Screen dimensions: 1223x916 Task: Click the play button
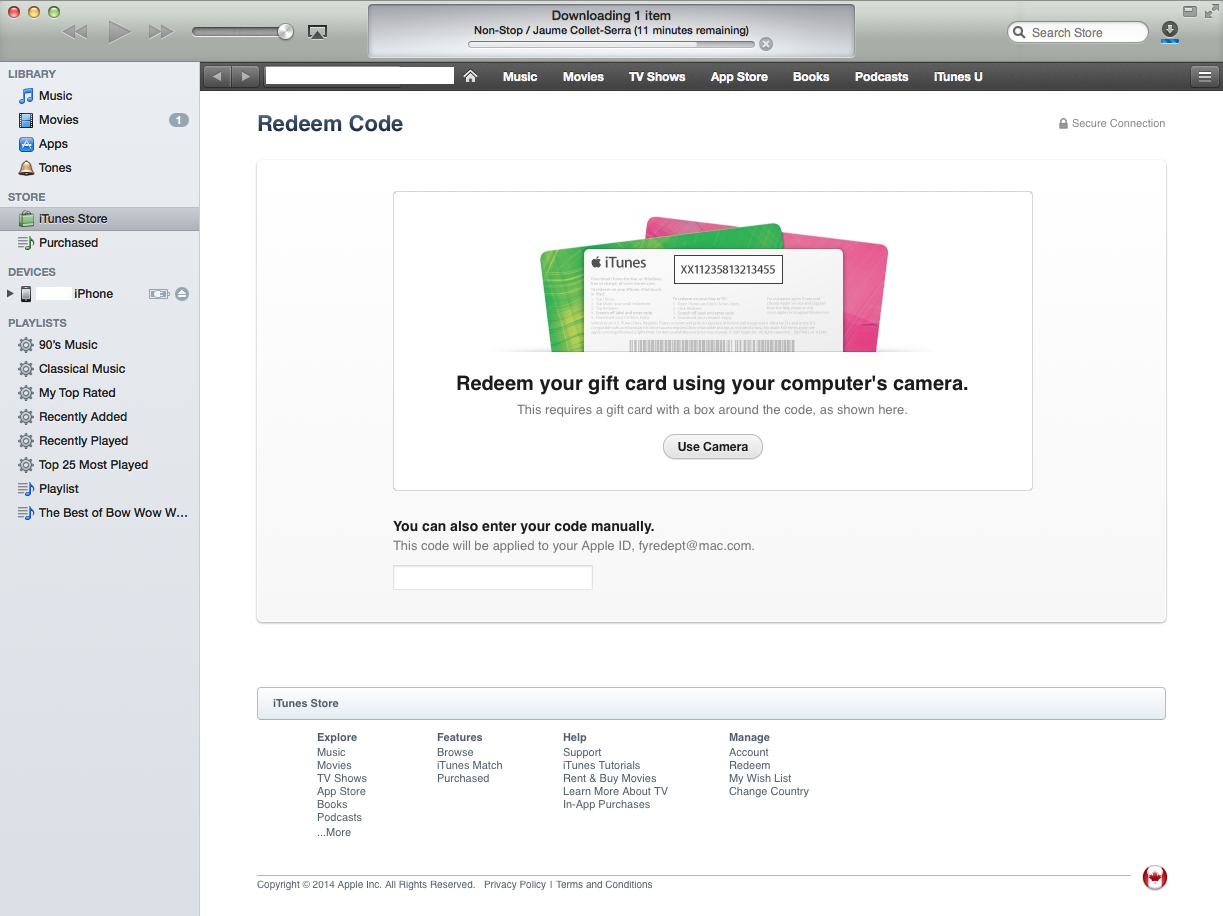tap(119, 32)
